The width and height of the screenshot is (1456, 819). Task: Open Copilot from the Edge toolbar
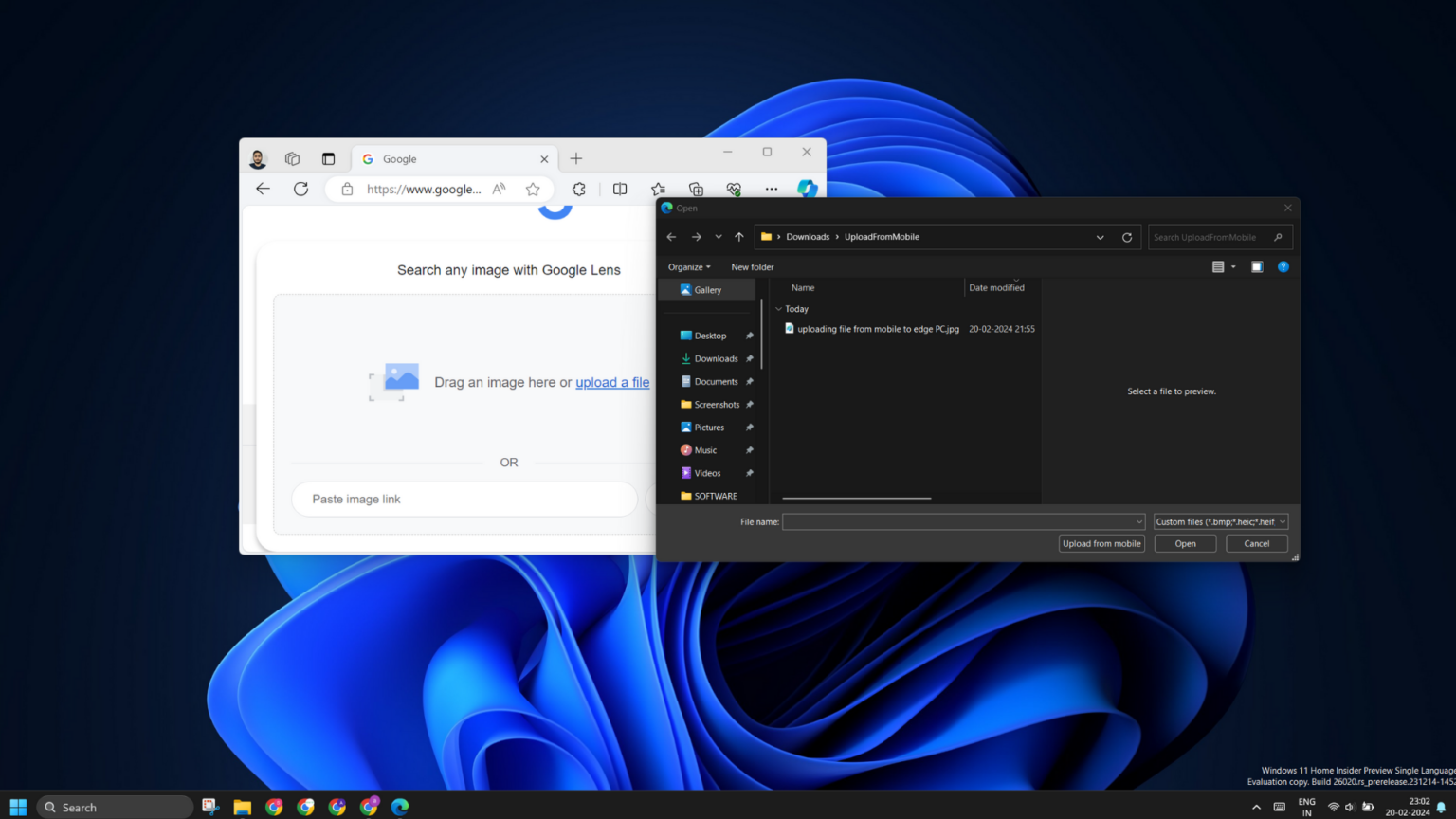(807, 189)
